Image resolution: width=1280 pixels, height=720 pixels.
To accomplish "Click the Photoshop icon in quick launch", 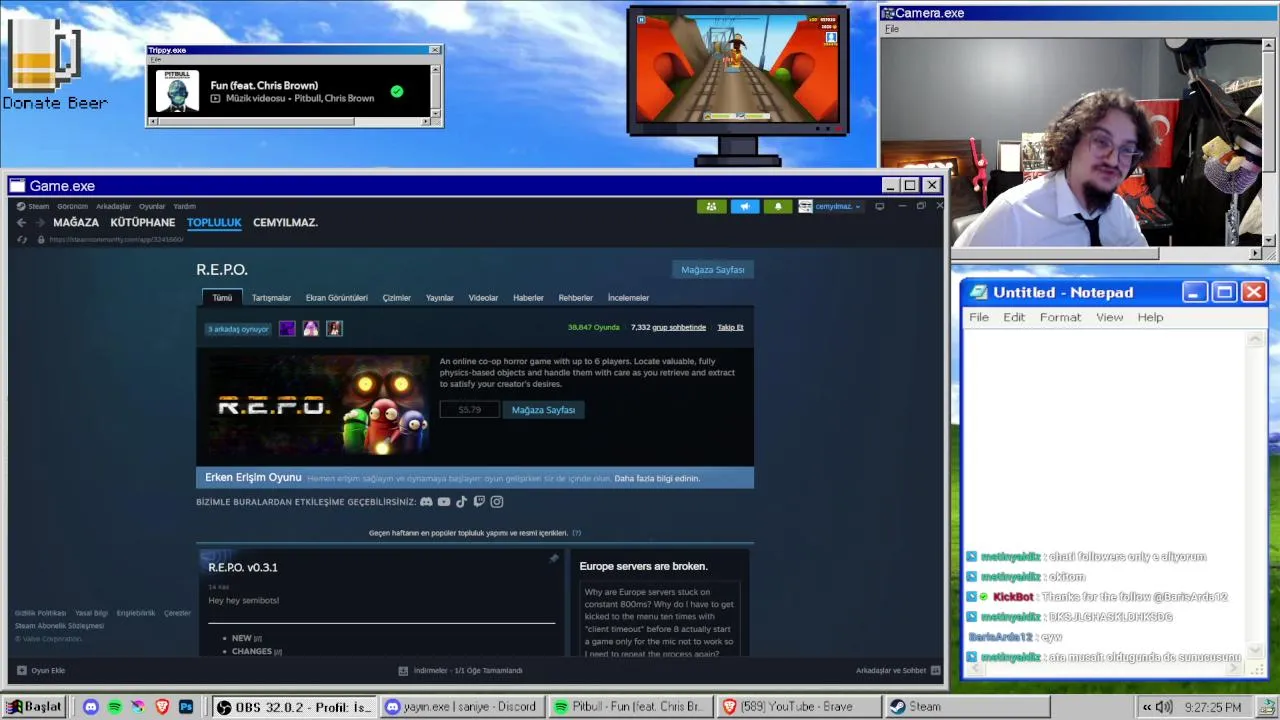I will tap(186, 707).
